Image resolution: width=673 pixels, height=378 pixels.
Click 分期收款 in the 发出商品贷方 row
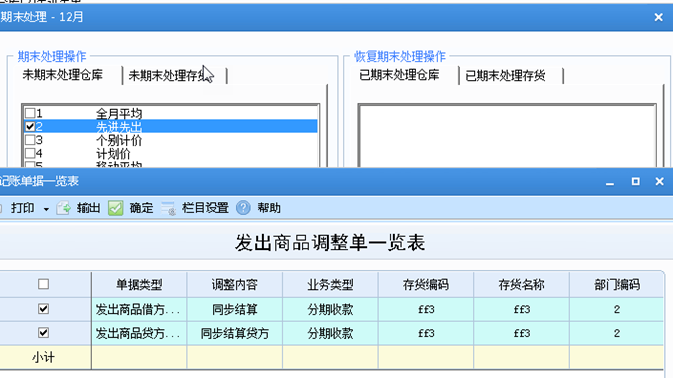click(330, 333)
